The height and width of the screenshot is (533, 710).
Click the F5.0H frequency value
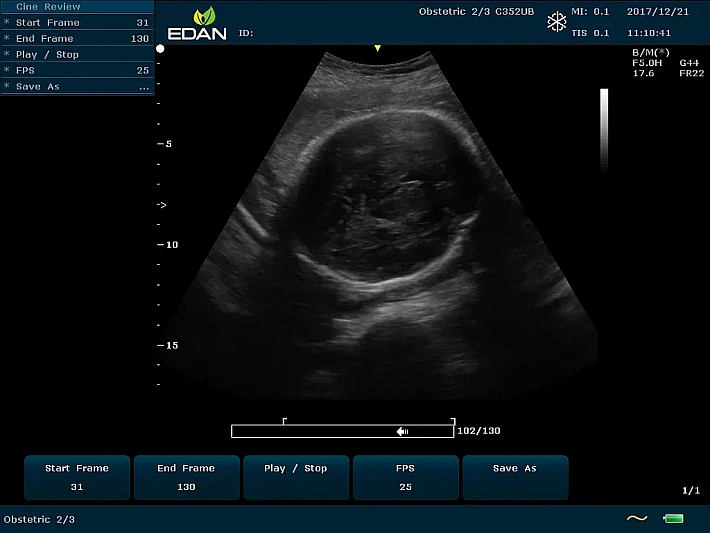click(x=647, y=63)
